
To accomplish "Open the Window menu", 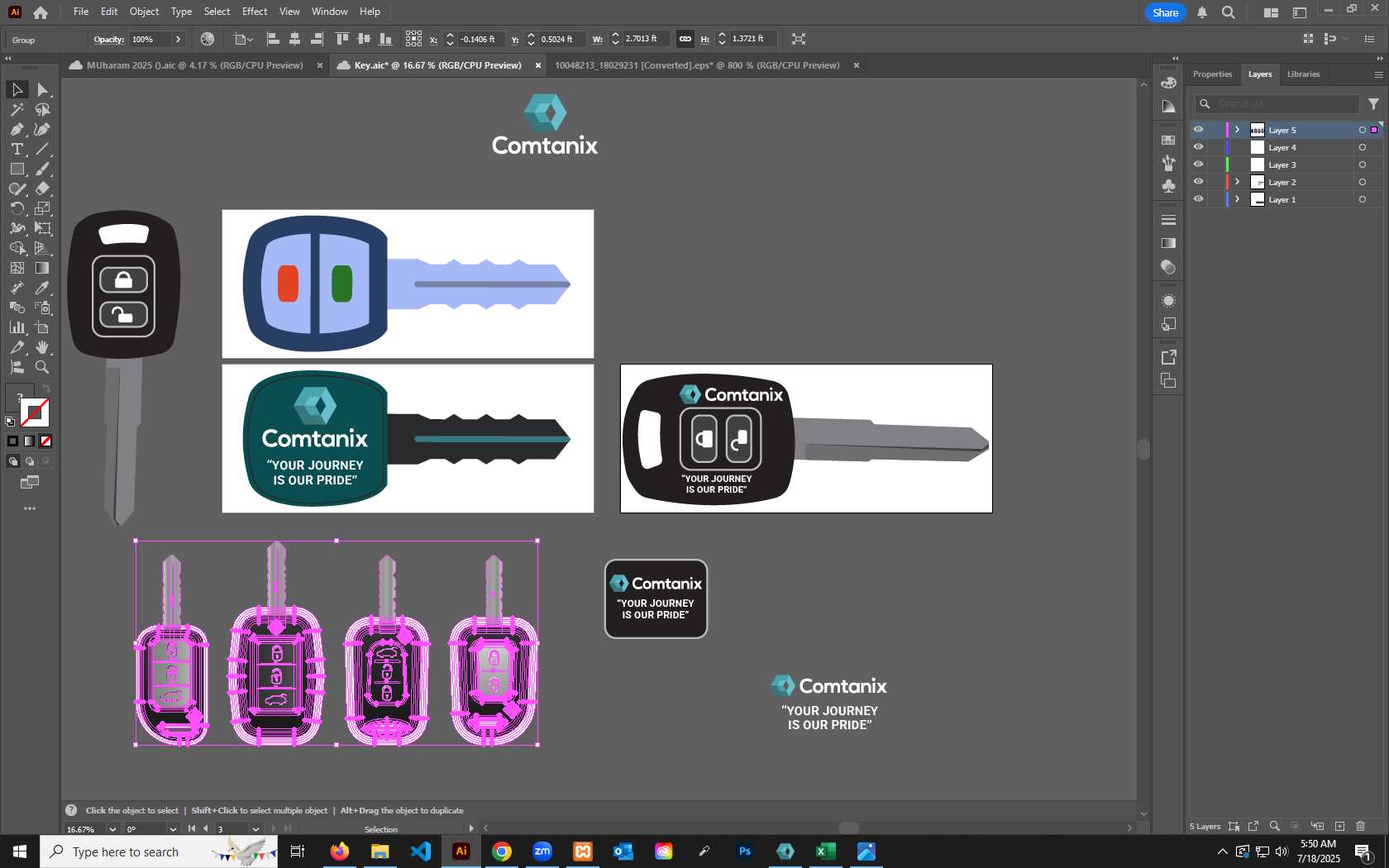I will 330,12.
